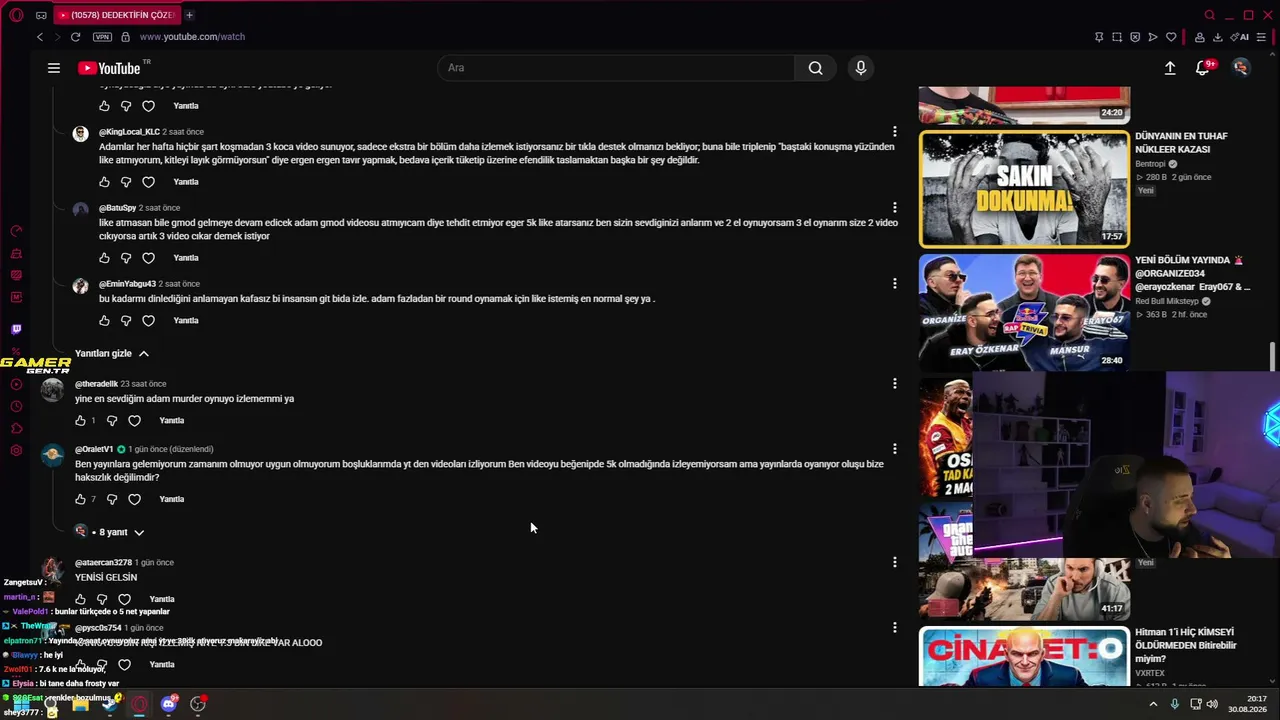The height and width of the screenshot is (720, 1280).
Task: Open the Opera GX main menu
Action: coord(16,15)
